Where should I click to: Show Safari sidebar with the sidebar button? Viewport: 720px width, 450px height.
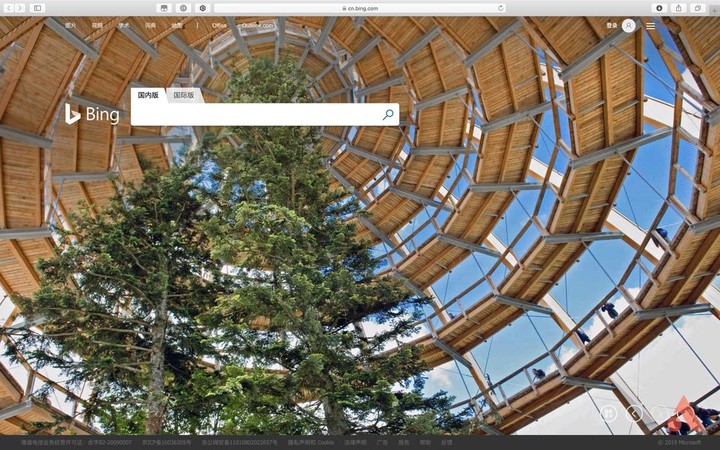38,7
